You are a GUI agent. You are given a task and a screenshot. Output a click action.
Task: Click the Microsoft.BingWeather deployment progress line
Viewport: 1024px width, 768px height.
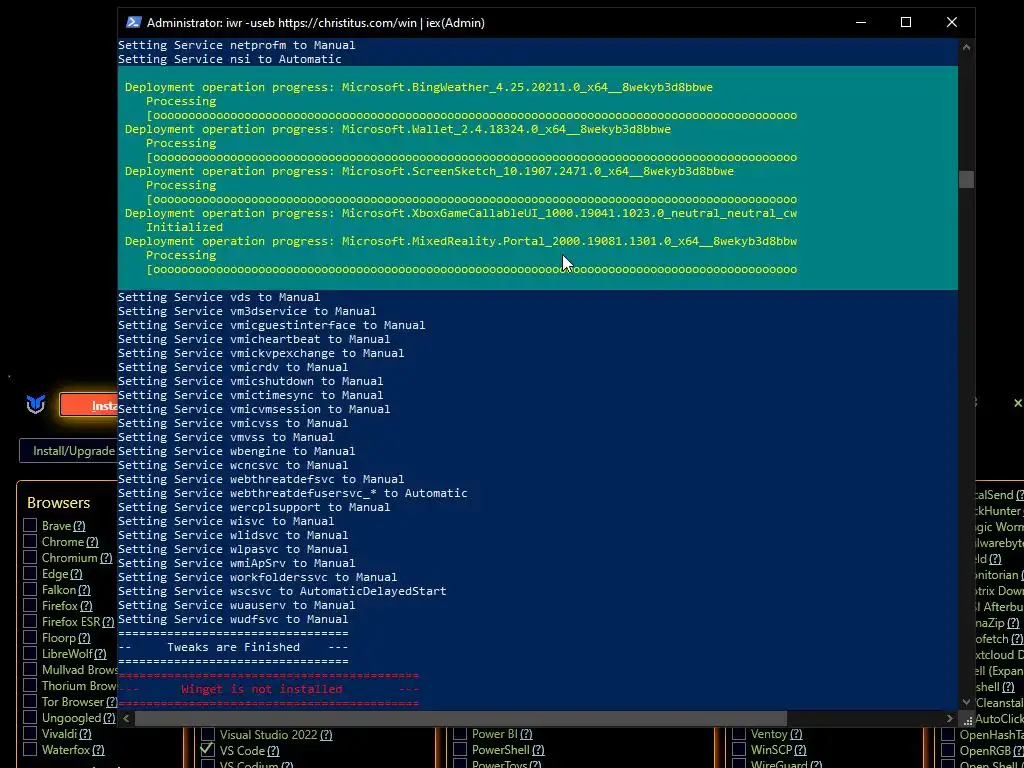(x=419, y=87)
